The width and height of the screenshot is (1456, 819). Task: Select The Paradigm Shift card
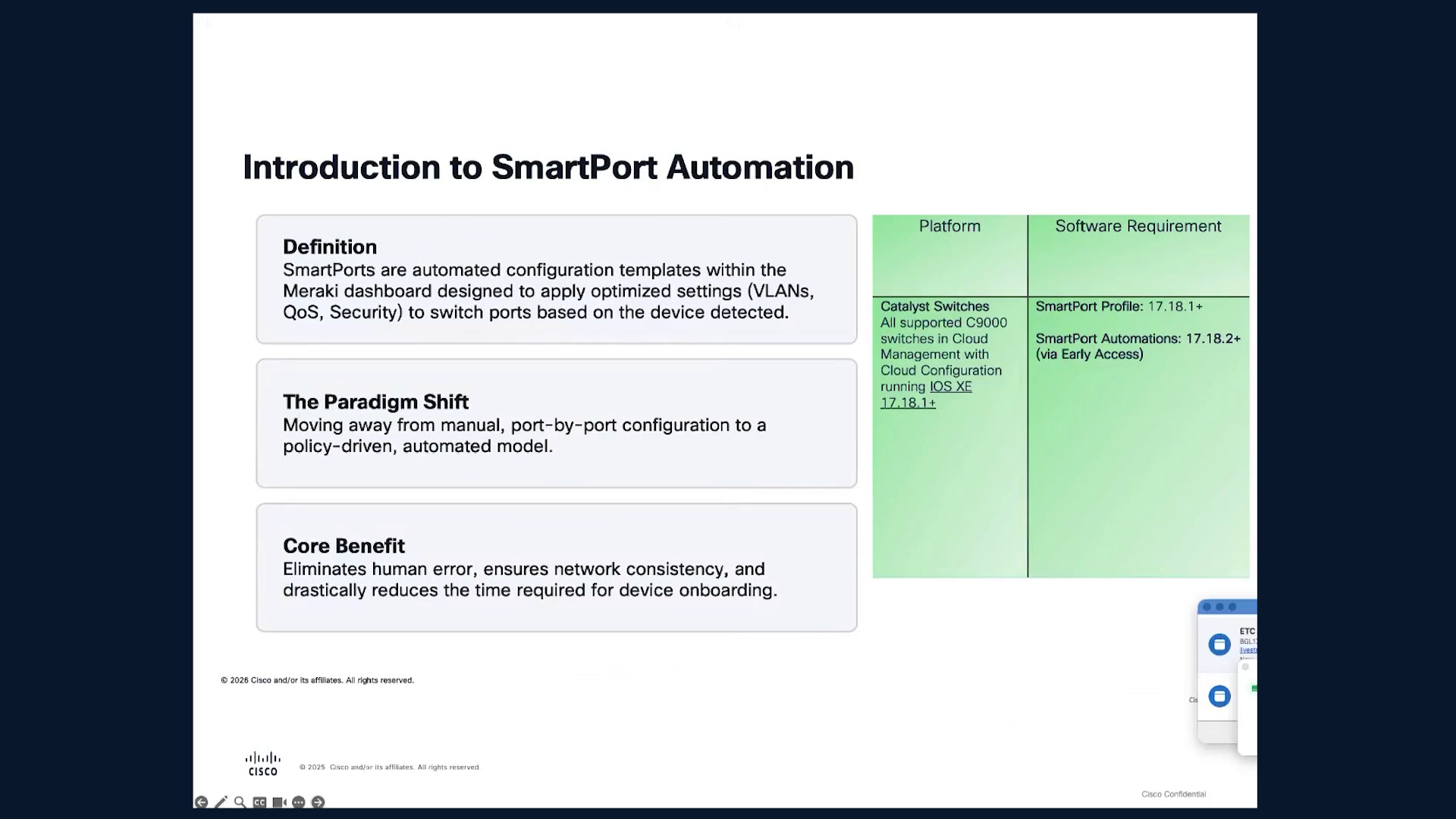pos(557,423)
